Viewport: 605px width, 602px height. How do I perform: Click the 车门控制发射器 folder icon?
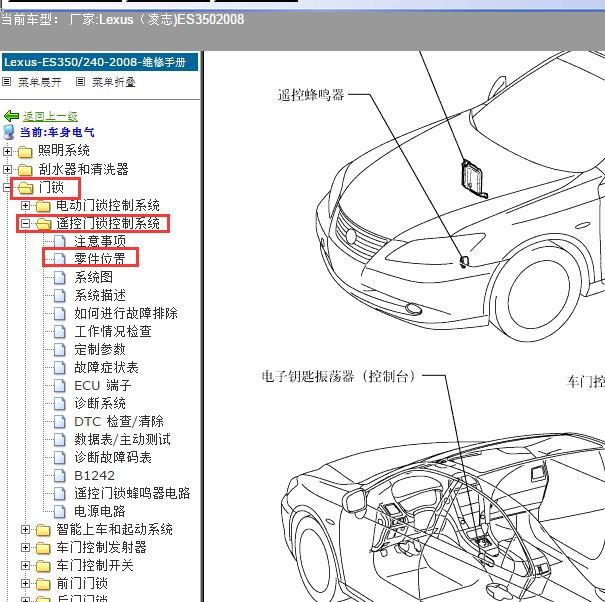pyautogui.click(x=43, y=548)
